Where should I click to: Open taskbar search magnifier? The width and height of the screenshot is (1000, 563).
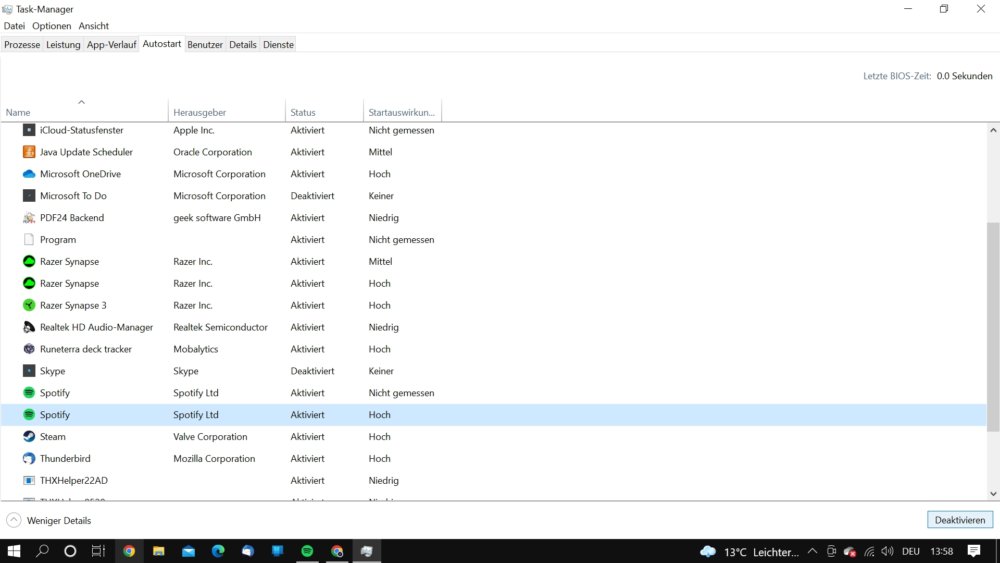(x=42, y=551)
